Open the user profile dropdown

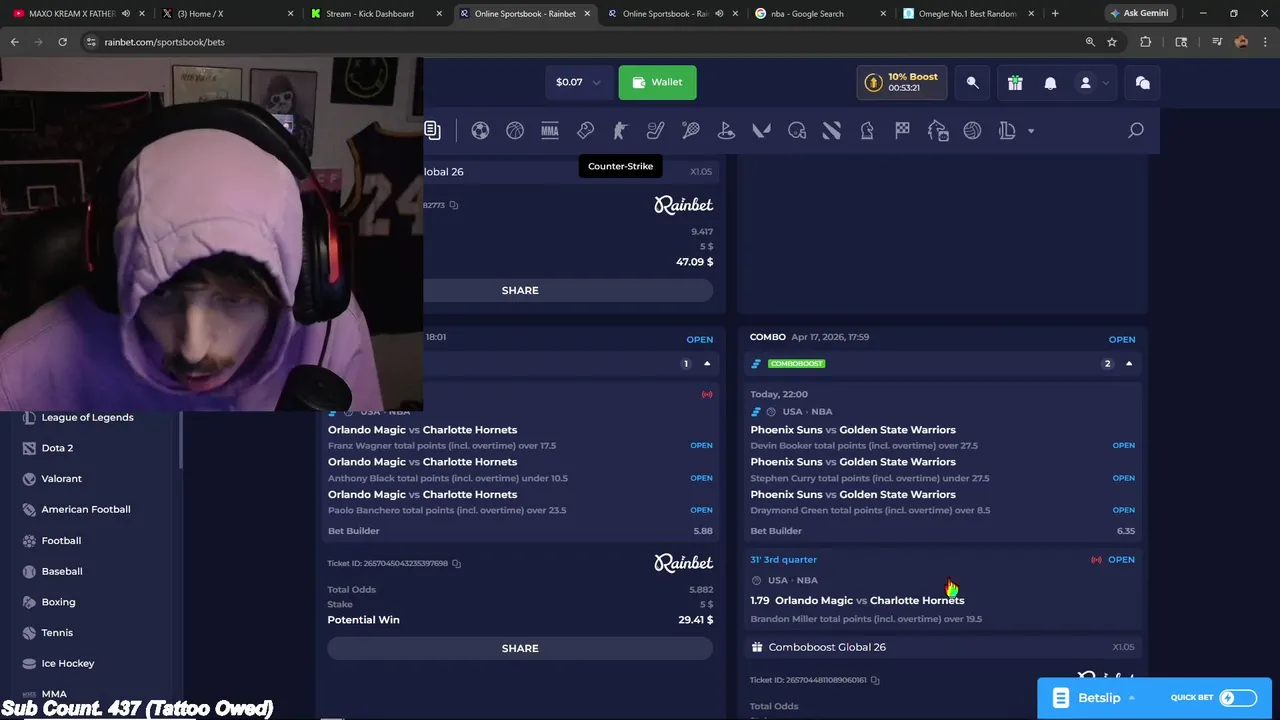[x=1093, y=83]
